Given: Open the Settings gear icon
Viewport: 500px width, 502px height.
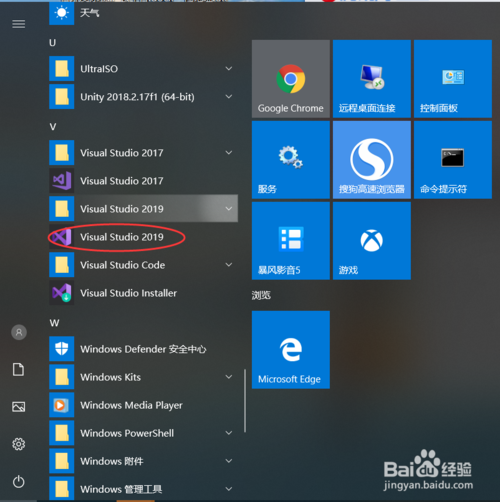Looking at the screenshot, I should click(19, 444).
